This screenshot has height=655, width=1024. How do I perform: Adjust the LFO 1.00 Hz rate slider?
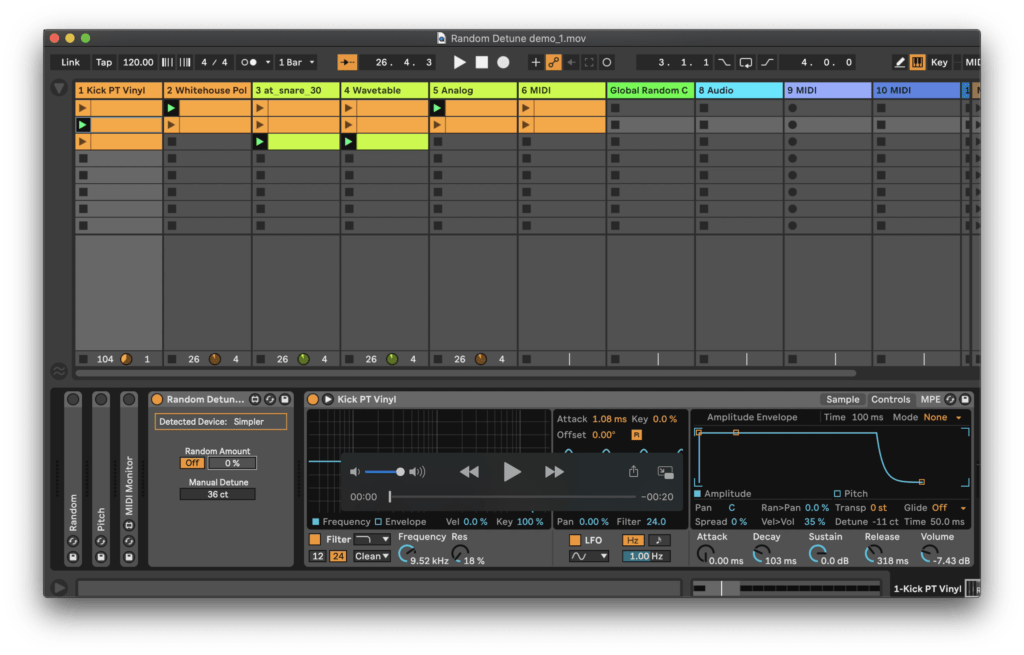(x=646, y=556)
